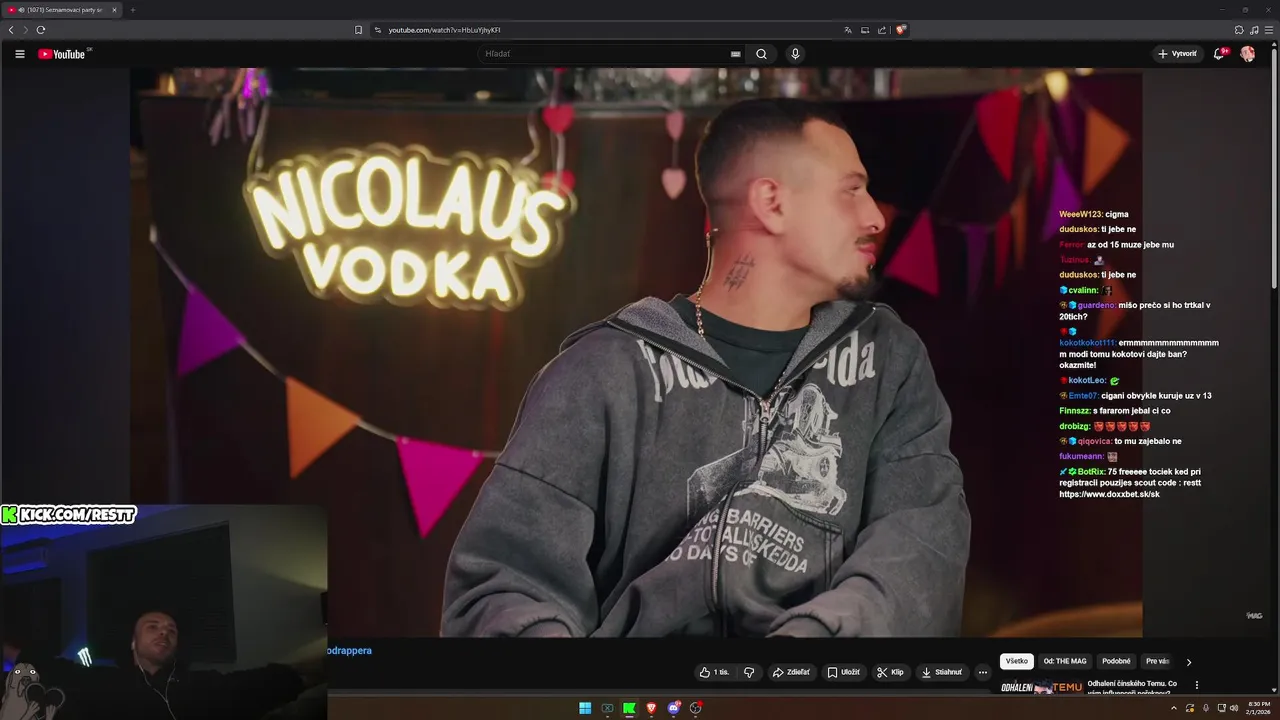Open the translate page icon in the address bar
The image size is (1280, 720).
848,30
